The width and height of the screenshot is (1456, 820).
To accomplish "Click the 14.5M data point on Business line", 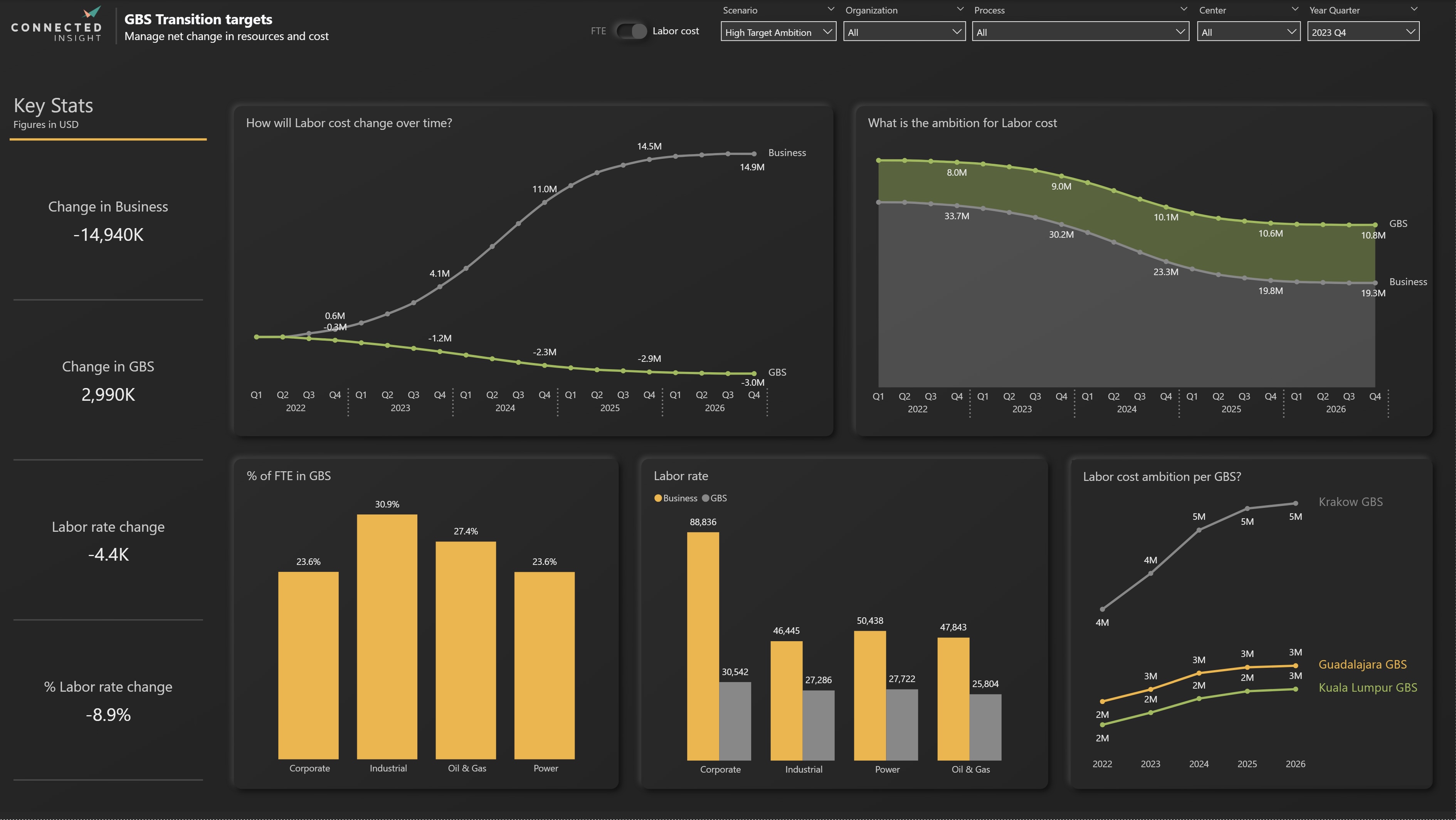I will pos(649,160).
